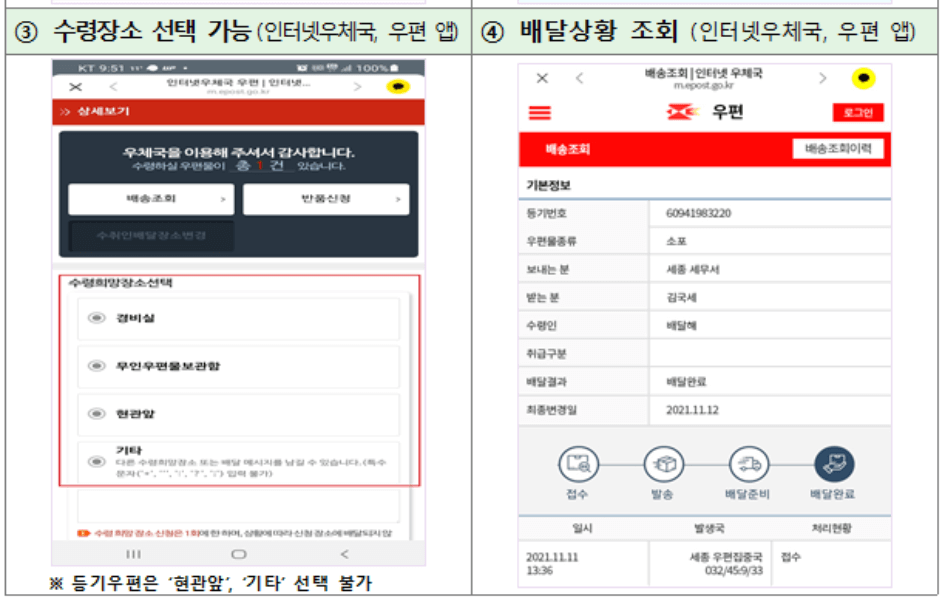Click the 수령희망장소선택 heading text
This screenshot has width=946, height=603.
click(x=121, y=282)
